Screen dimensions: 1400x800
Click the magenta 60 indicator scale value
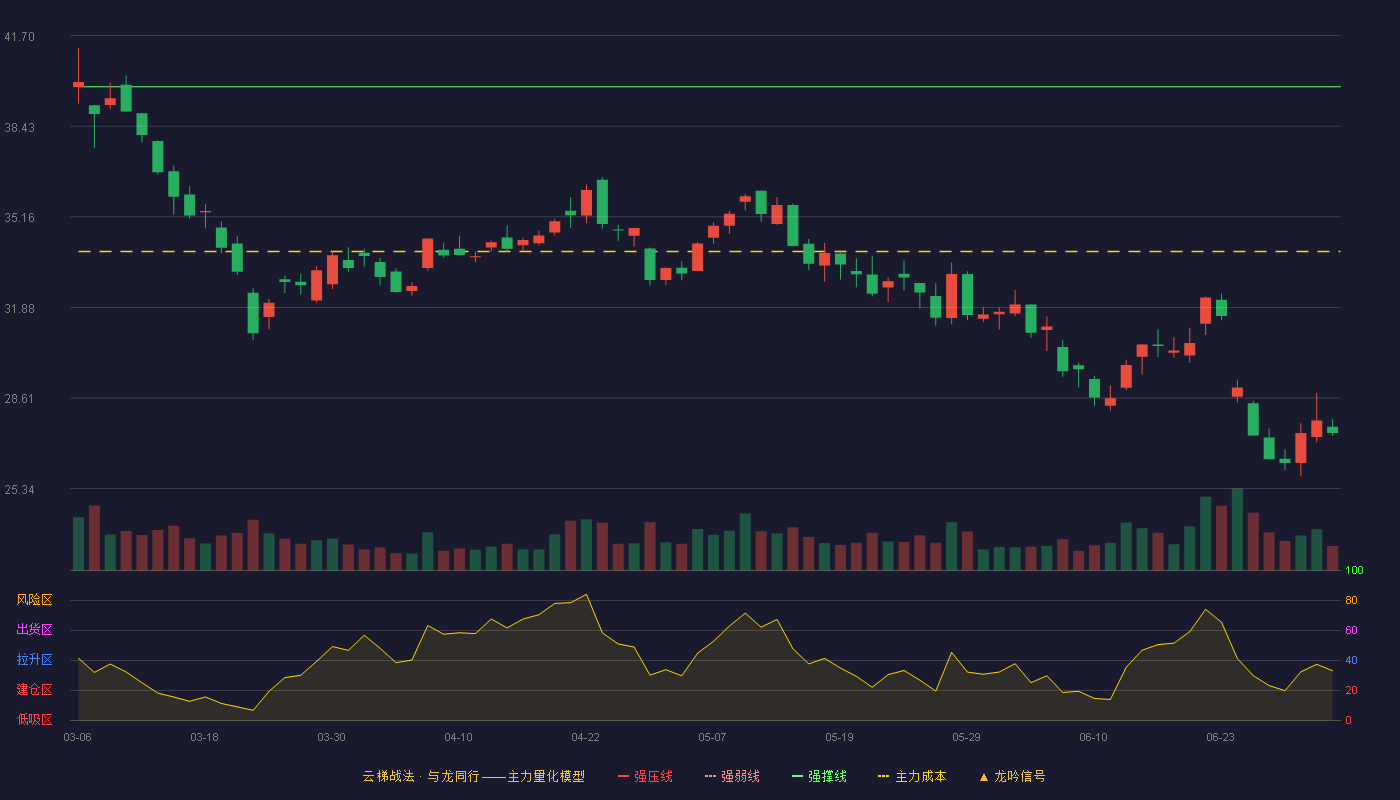click(x=1351, y=630)
